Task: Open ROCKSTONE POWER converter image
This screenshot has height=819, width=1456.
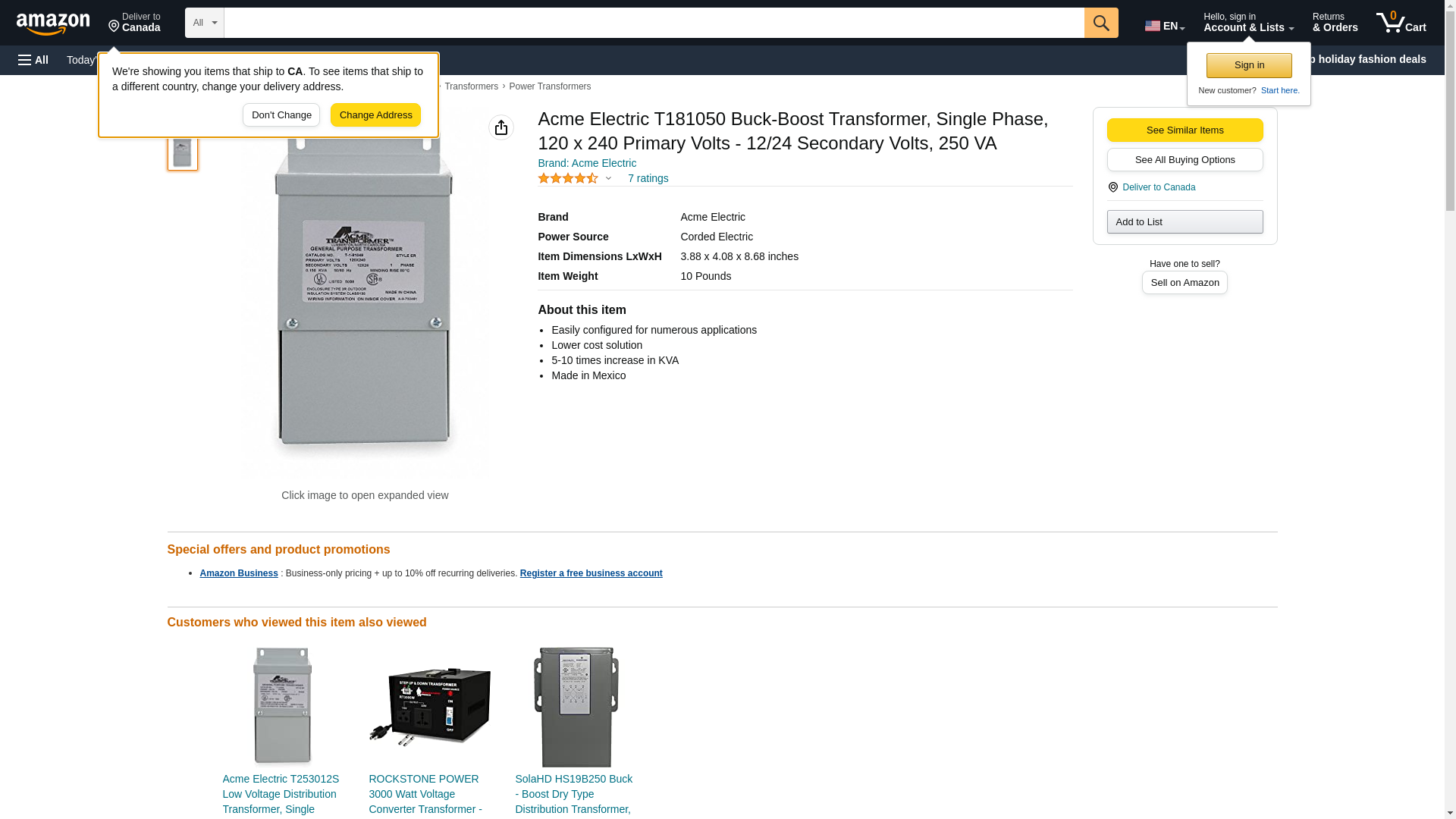Action: pos(429,707)
